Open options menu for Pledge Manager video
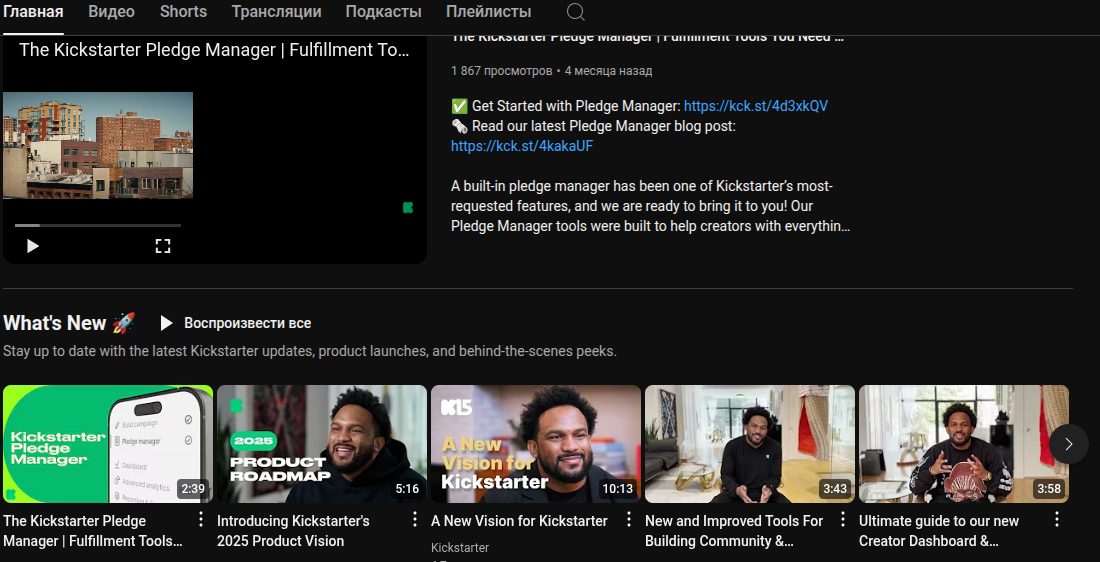The height and width of the screenshot is (562, 1100). (x=201, y=519)
